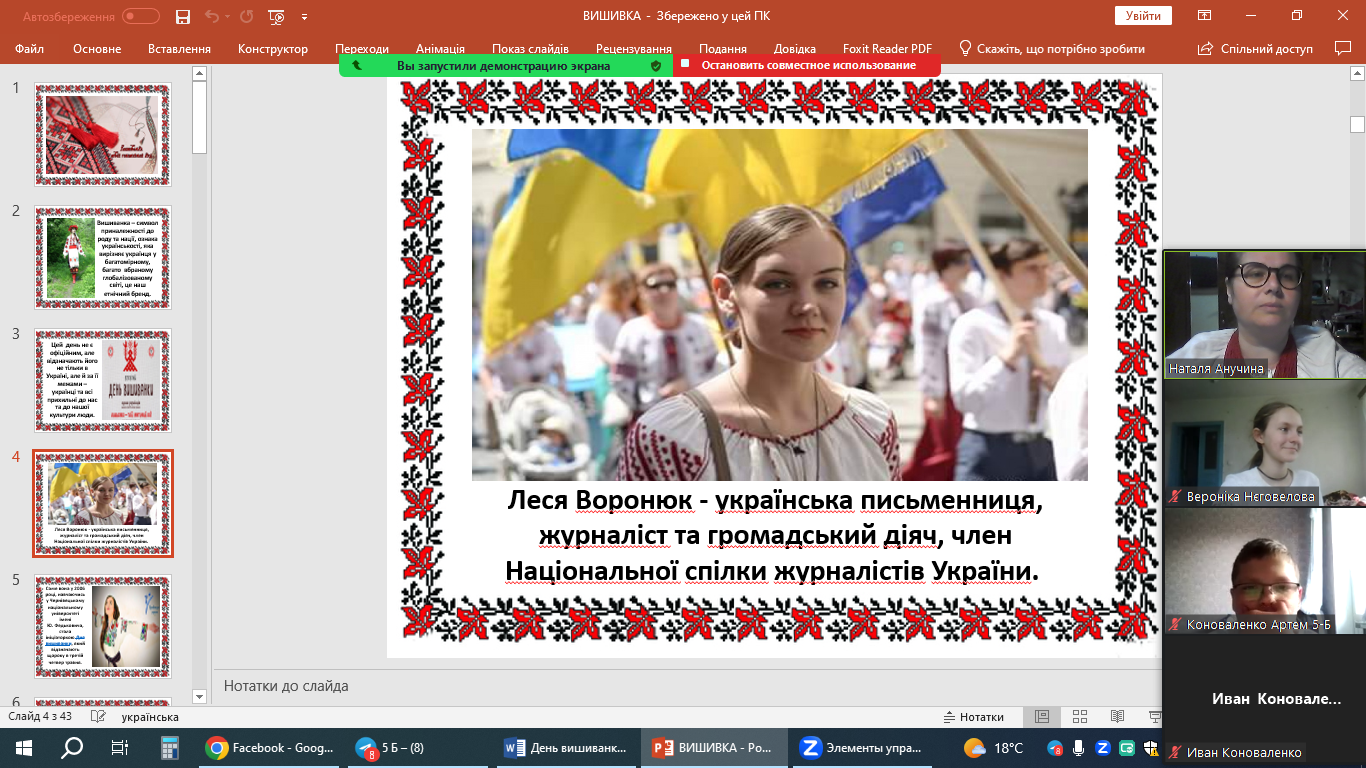The height and width of the screenshot is (768, 1366).
Task: Open the comments speech bubble icon
Action: [1343, 48]
